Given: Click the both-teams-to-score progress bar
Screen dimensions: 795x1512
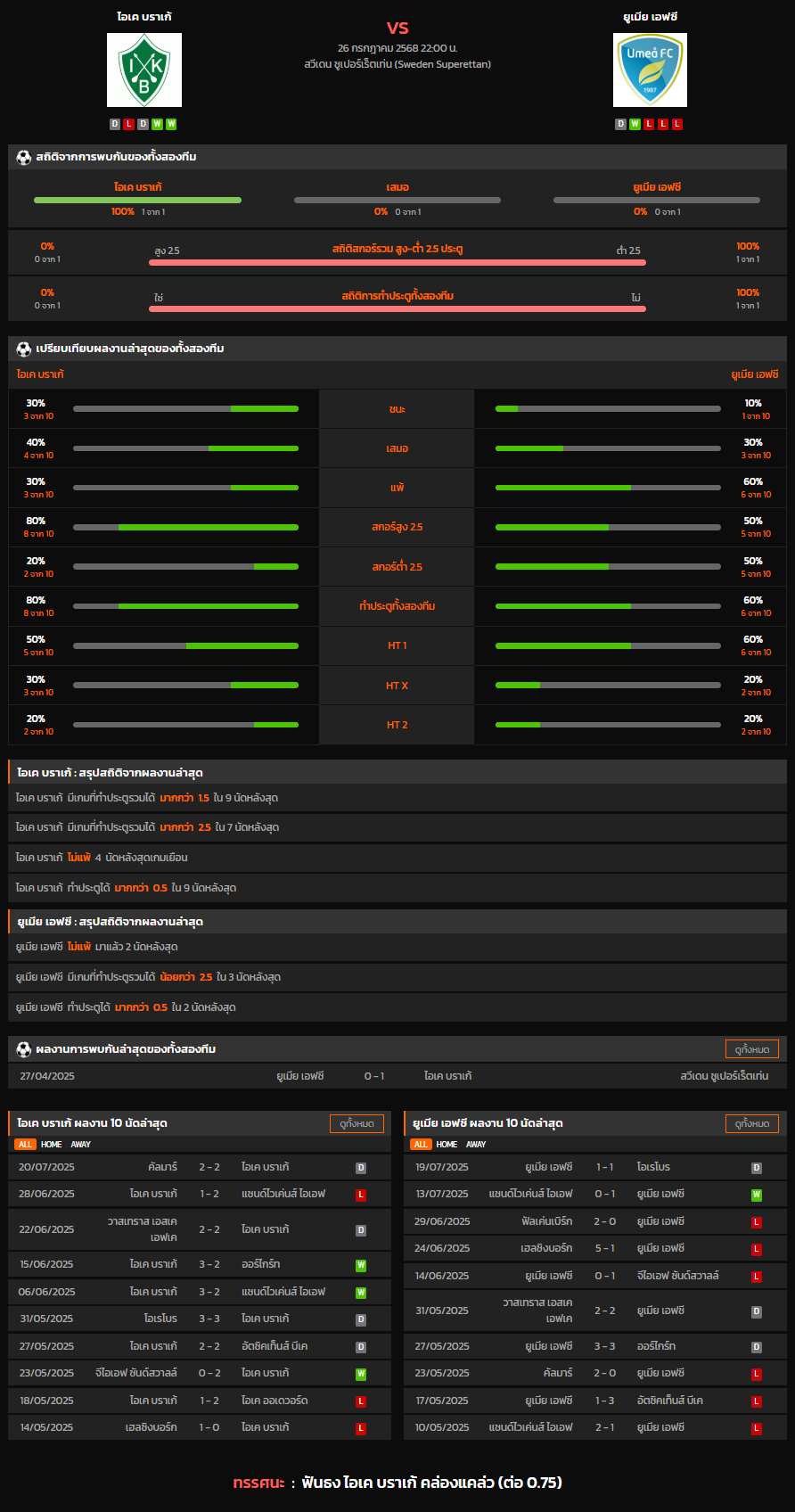Looking at the screenshot, I should 397,309.
